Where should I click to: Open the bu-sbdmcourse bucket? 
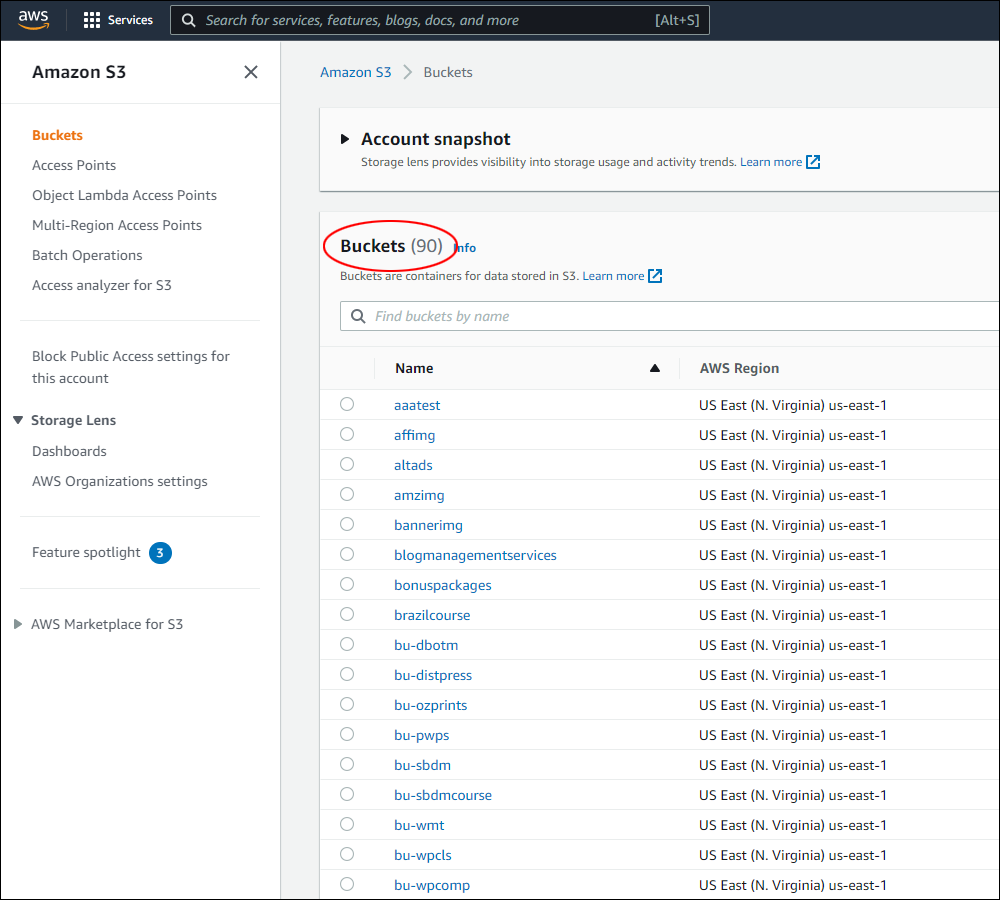443,795
